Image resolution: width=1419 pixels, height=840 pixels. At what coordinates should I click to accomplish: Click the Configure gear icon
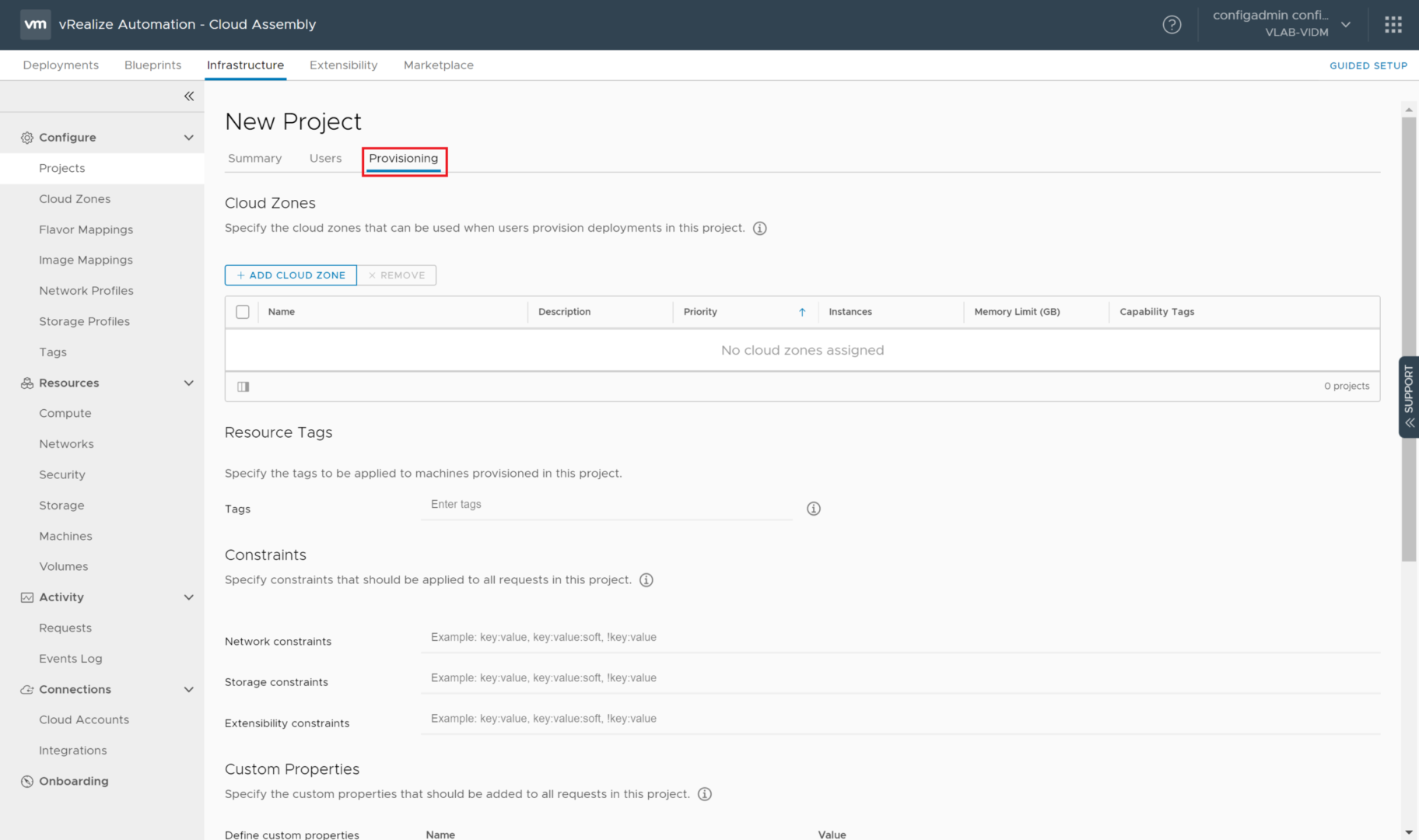pyautogui.click(x=27, y=138)
